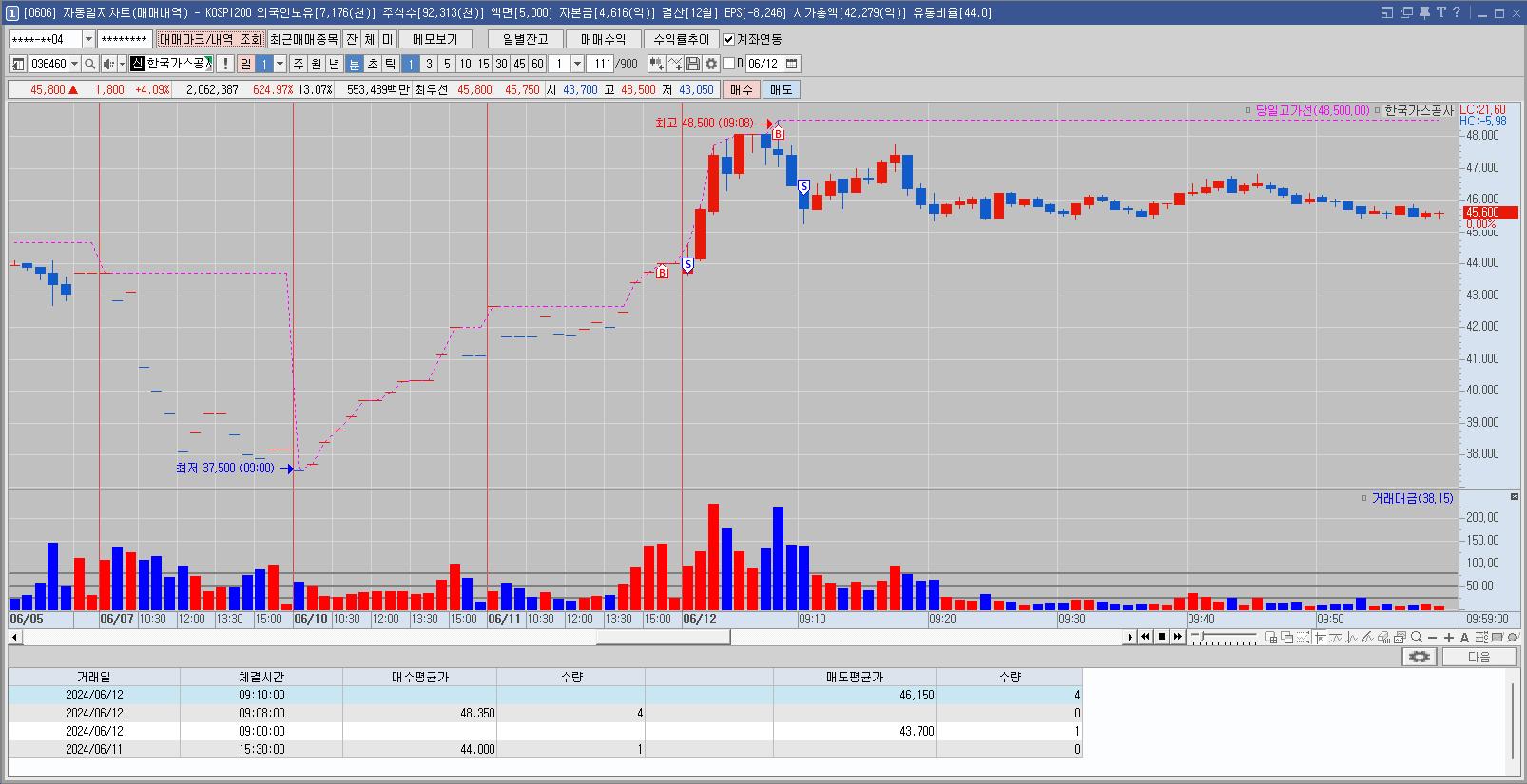Select the 3-minute interval button
Image resolution: width=1527 pixels, height=784 pixels.
(x=429, y=64)
